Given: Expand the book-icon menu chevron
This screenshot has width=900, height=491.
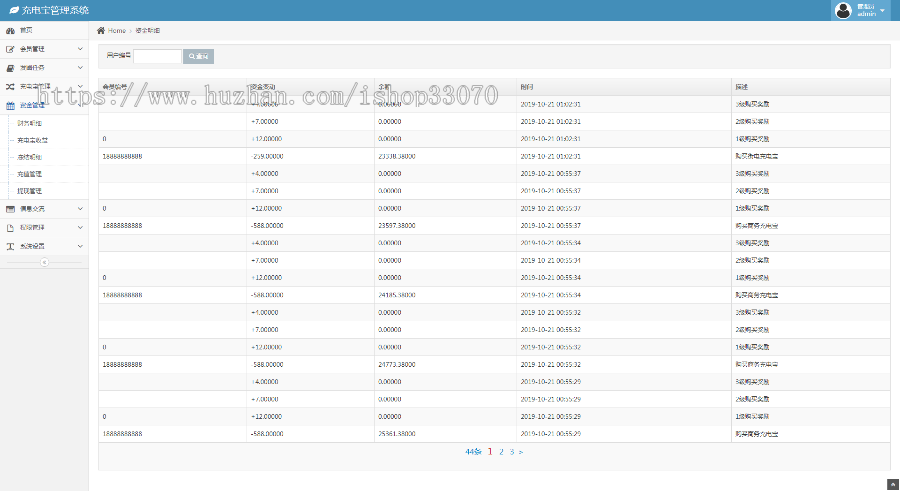Looking at the screenshot, I should [80, 68].
